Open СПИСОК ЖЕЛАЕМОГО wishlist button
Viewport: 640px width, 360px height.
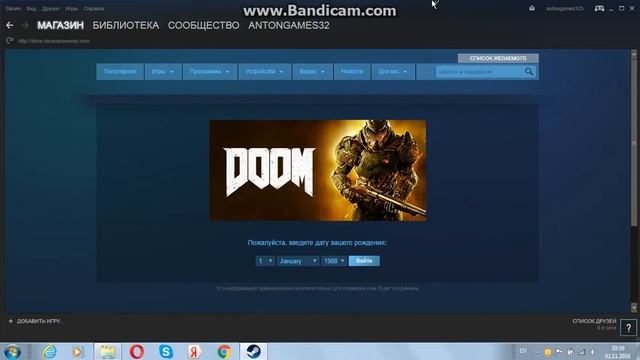tap(498, 58)
